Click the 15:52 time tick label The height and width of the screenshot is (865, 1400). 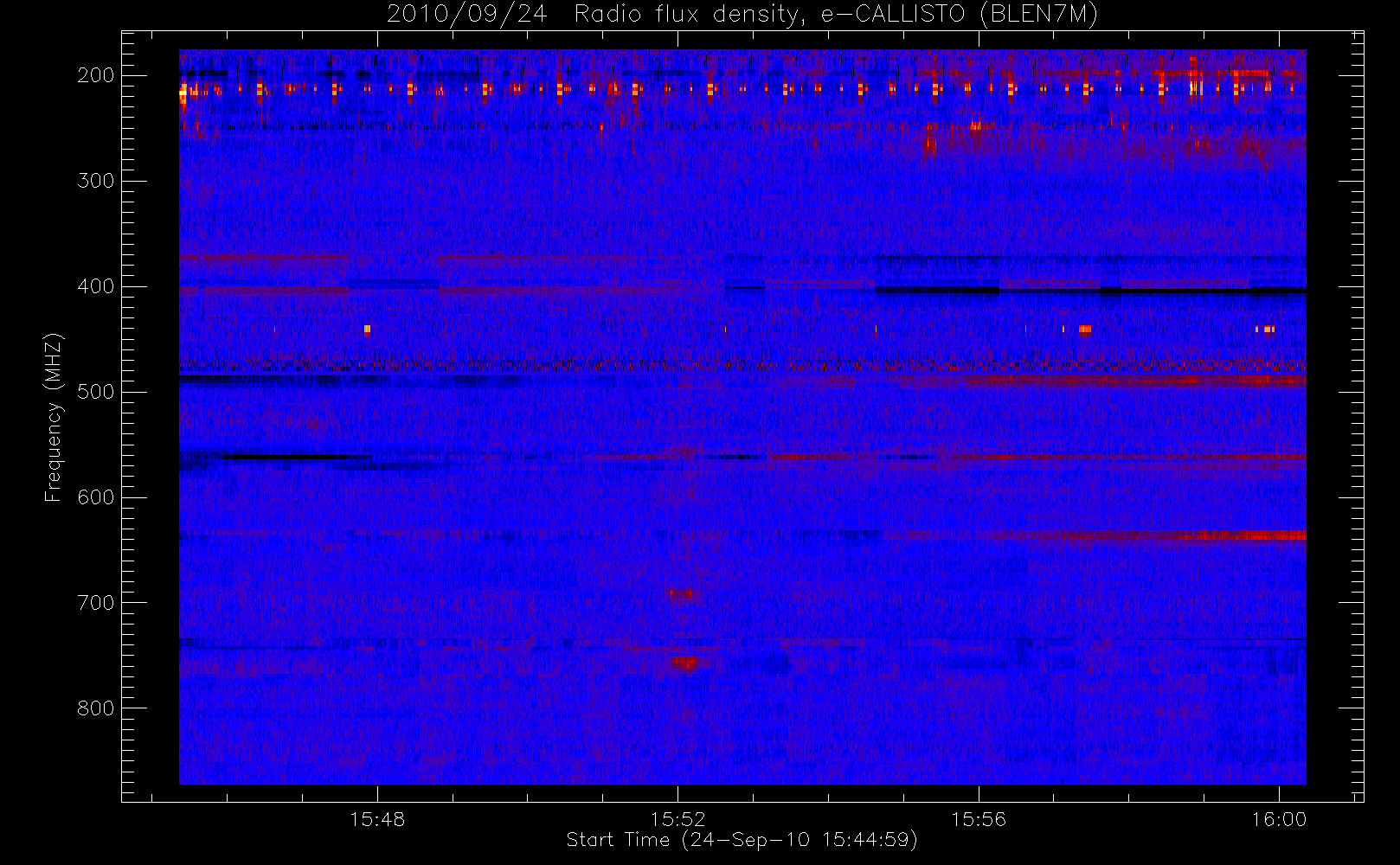(x=678, y=819)
